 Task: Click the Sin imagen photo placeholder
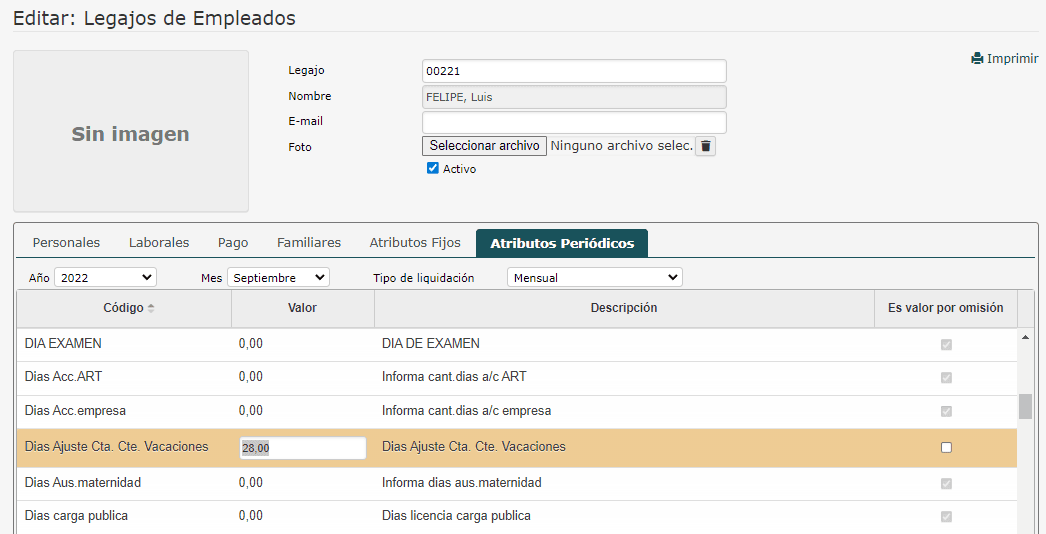(131, 131)
